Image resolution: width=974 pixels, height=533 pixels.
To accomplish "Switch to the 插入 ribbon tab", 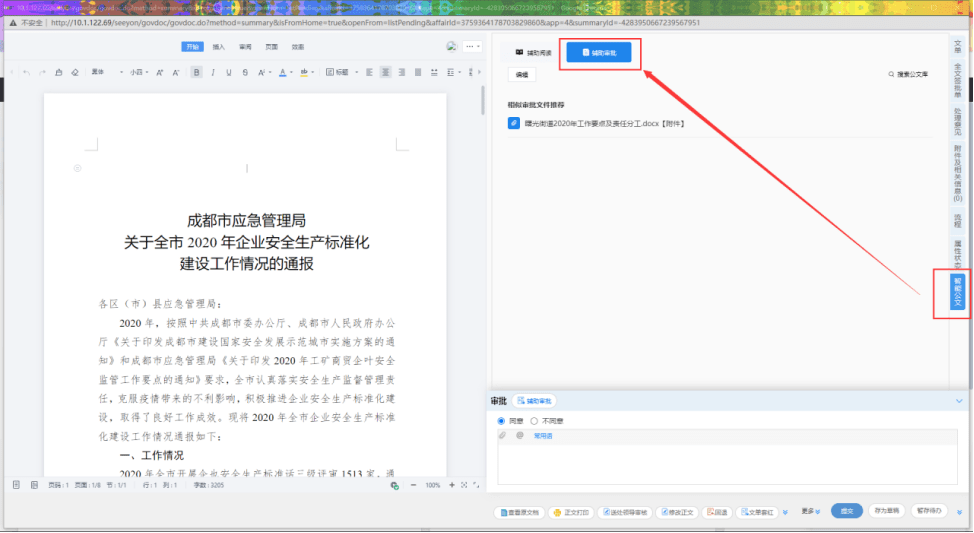I will pos(219,47).
